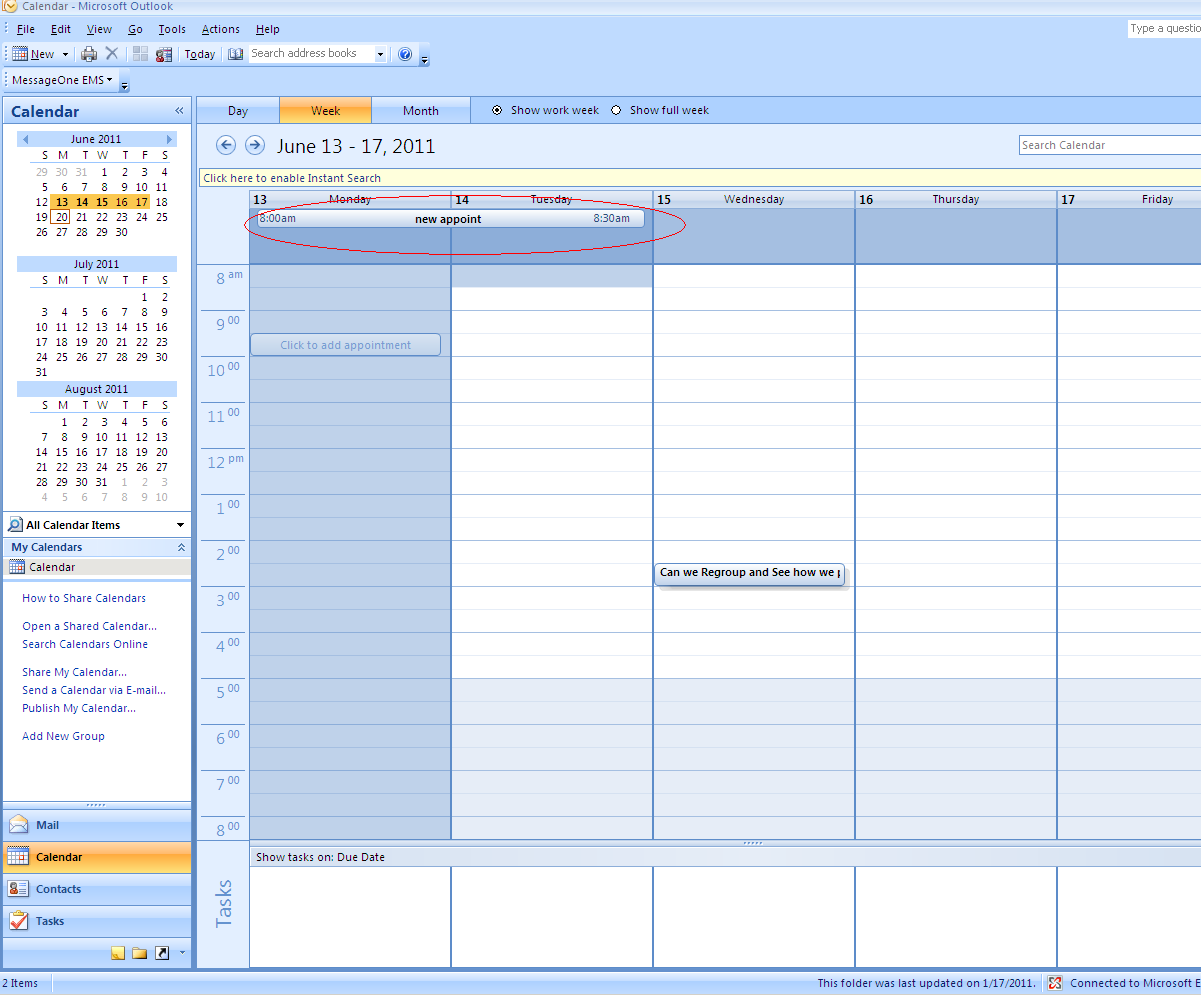Click the Print icon in toolbar
This screenshot has height=995, width=1201.
click(89, 54)
